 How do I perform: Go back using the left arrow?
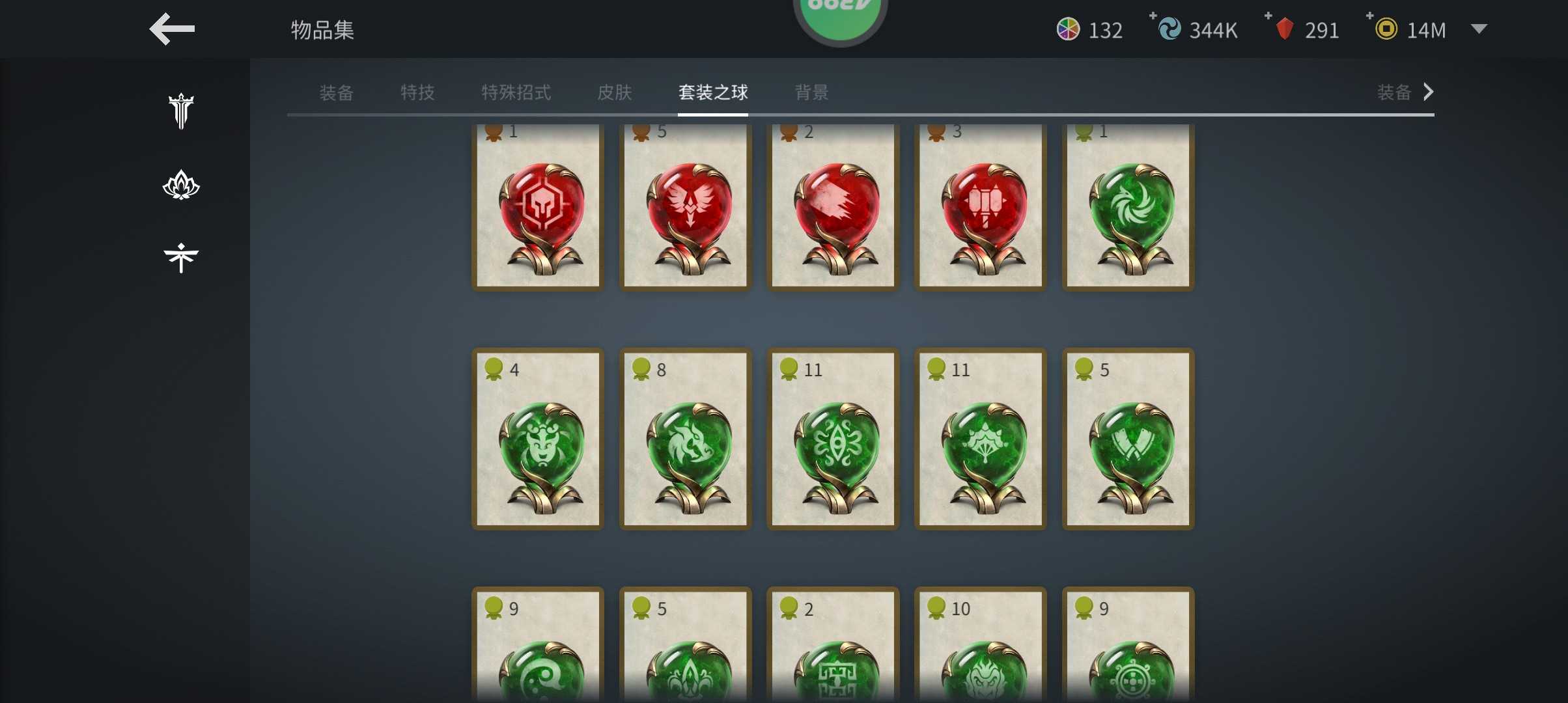[x=172, y=29]
